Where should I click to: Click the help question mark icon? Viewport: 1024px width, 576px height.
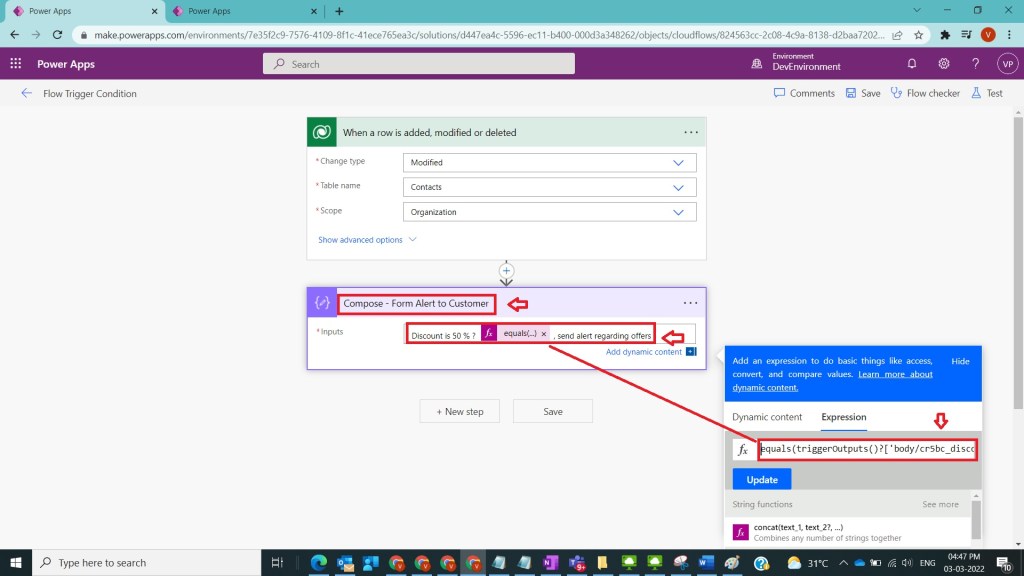pos(975,64)
